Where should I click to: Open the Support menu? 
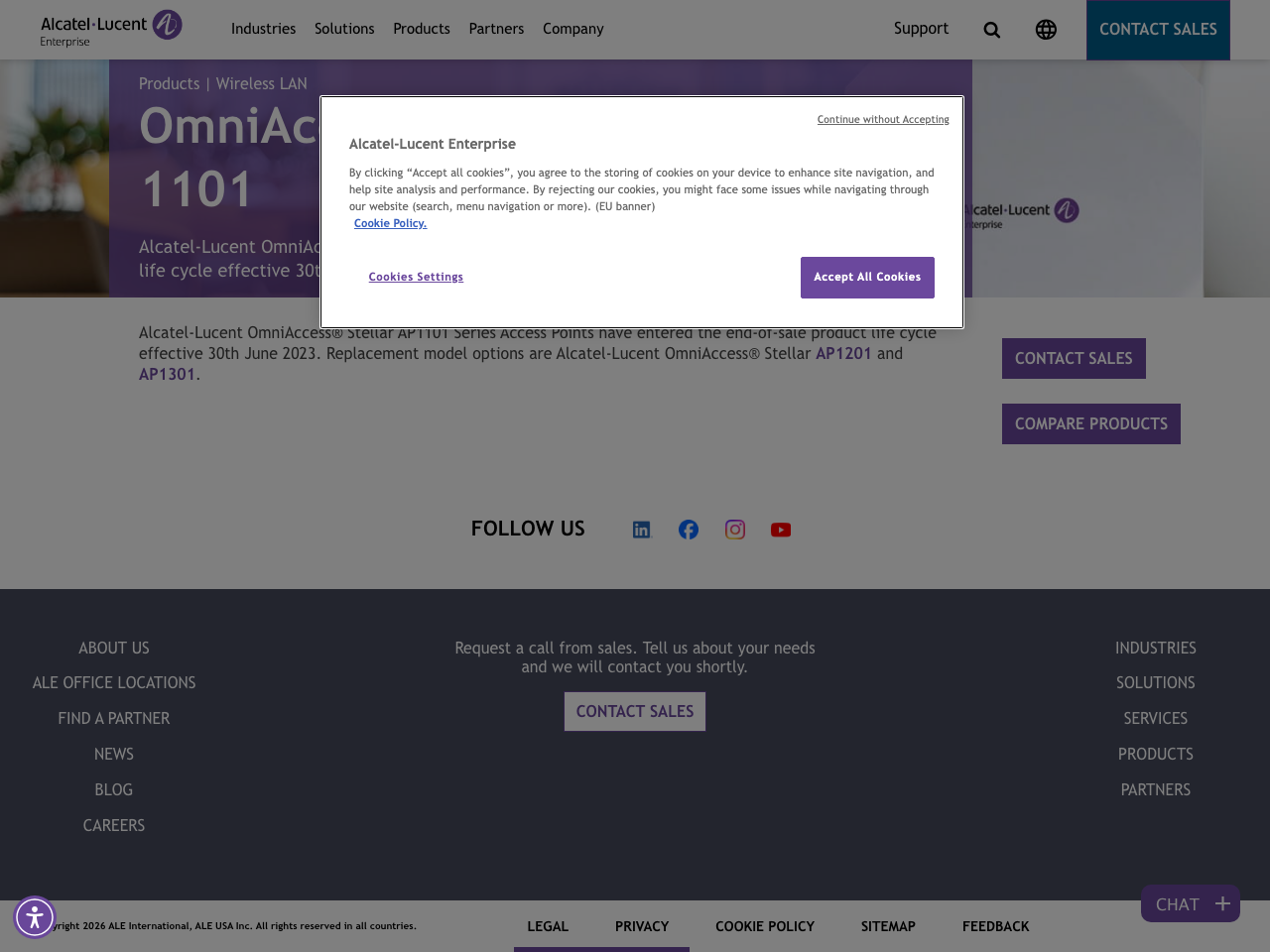[x=921, y=27]
